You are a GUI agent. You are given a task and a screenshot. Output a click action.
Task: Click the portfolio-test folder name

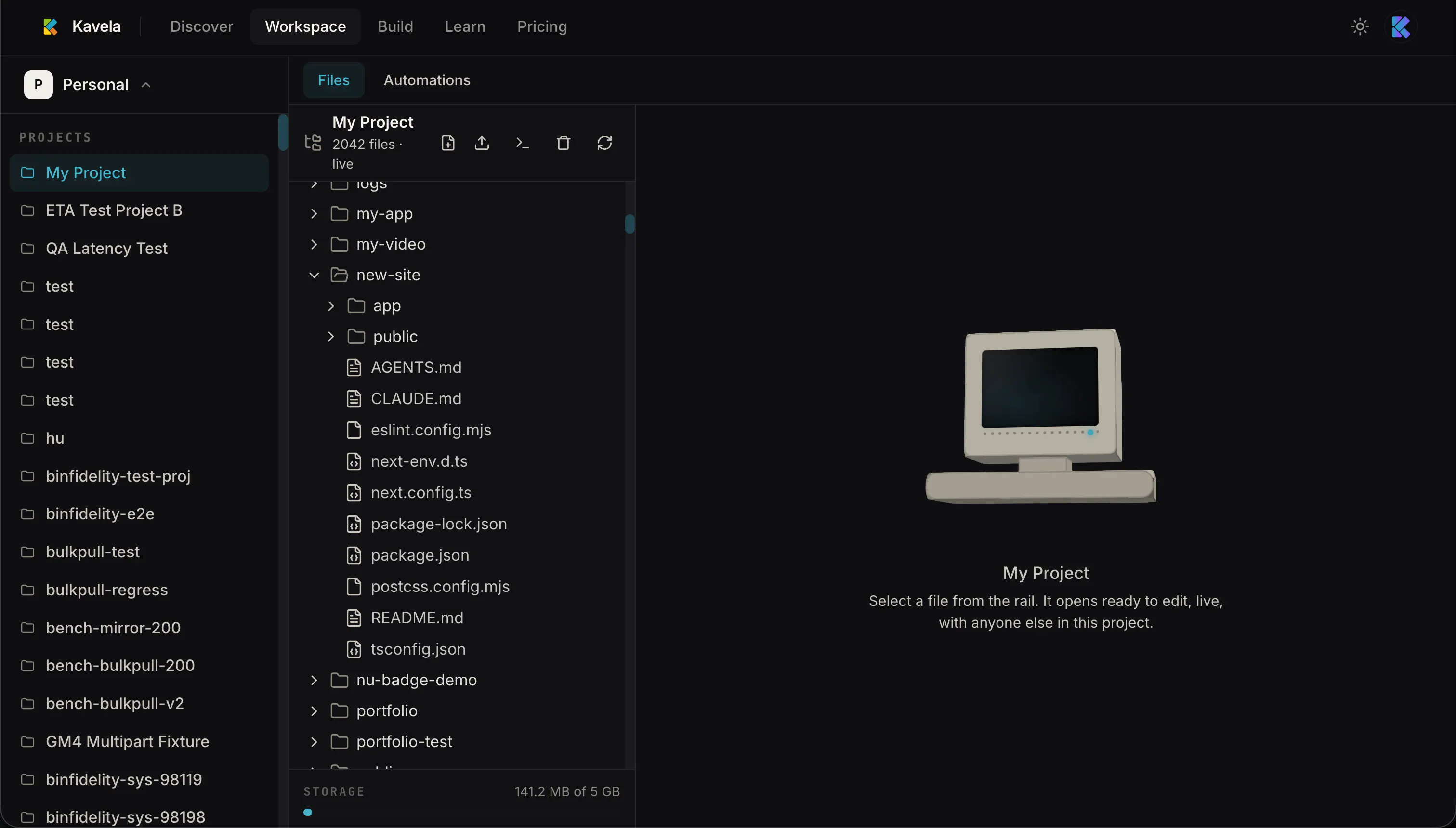(x=404, y=742)
